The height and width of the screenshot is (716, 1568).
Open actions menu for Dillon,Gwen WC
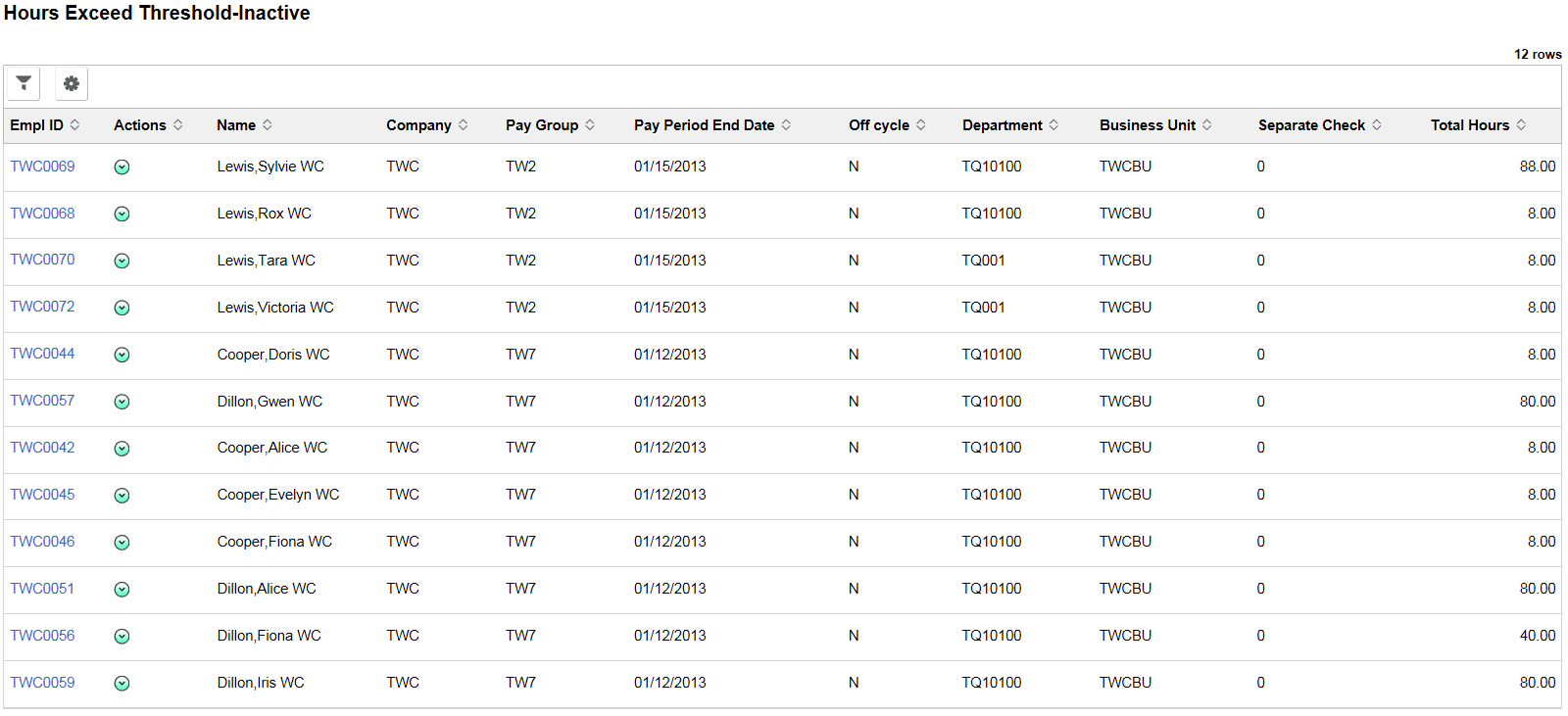click(122, 403)
